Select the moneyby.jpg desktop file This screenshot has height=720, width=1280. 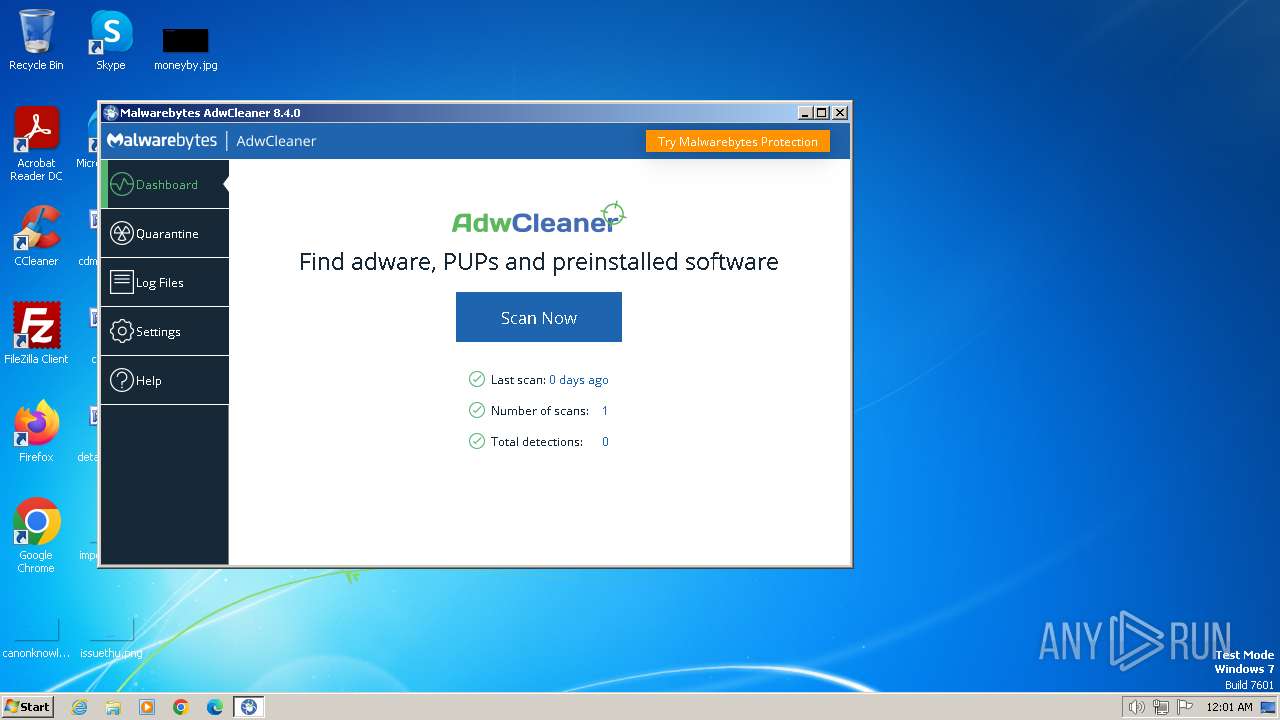[186, 48]
